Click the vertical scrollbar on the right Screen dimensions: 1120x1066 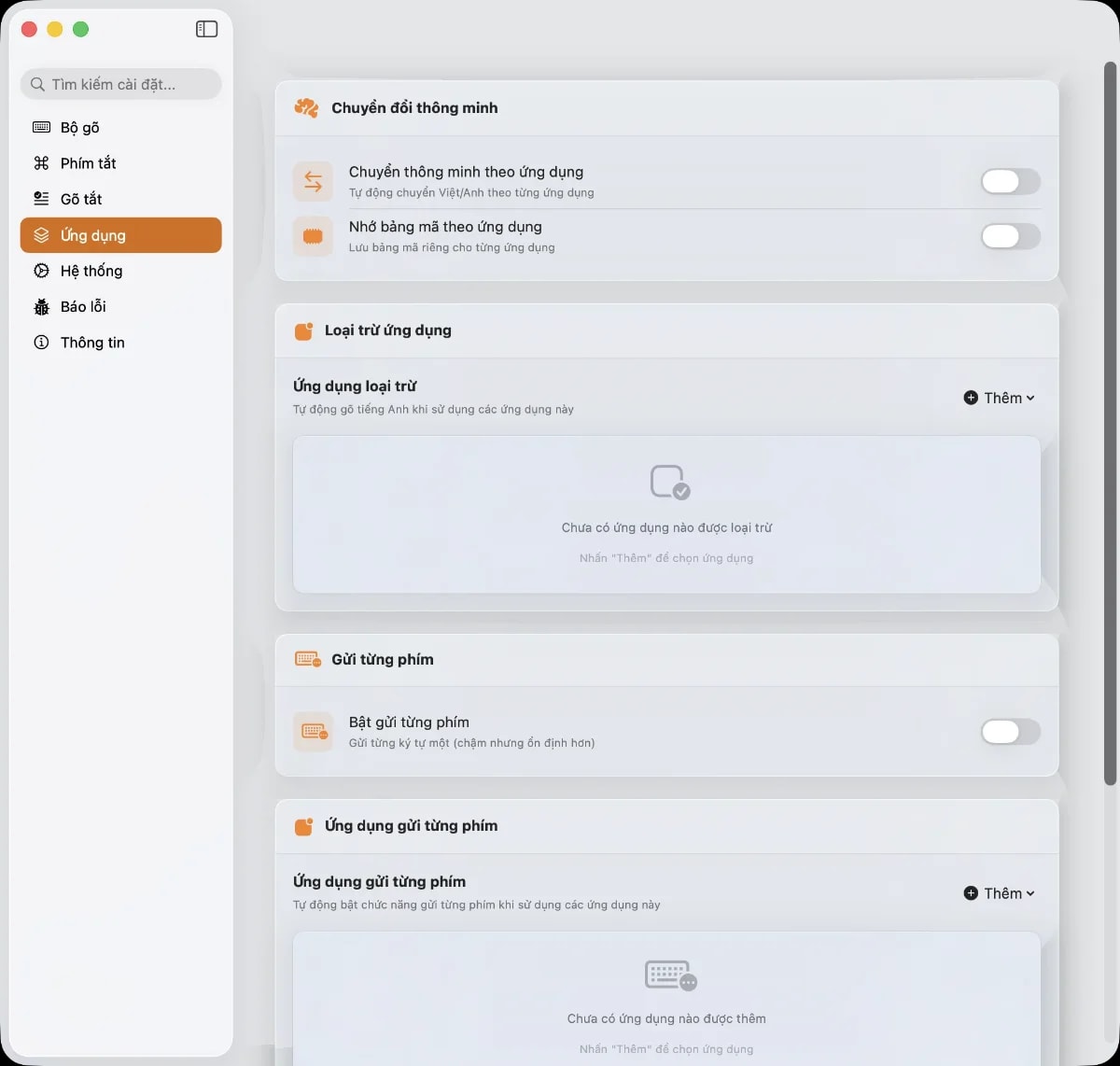[x=1110, y=420]
